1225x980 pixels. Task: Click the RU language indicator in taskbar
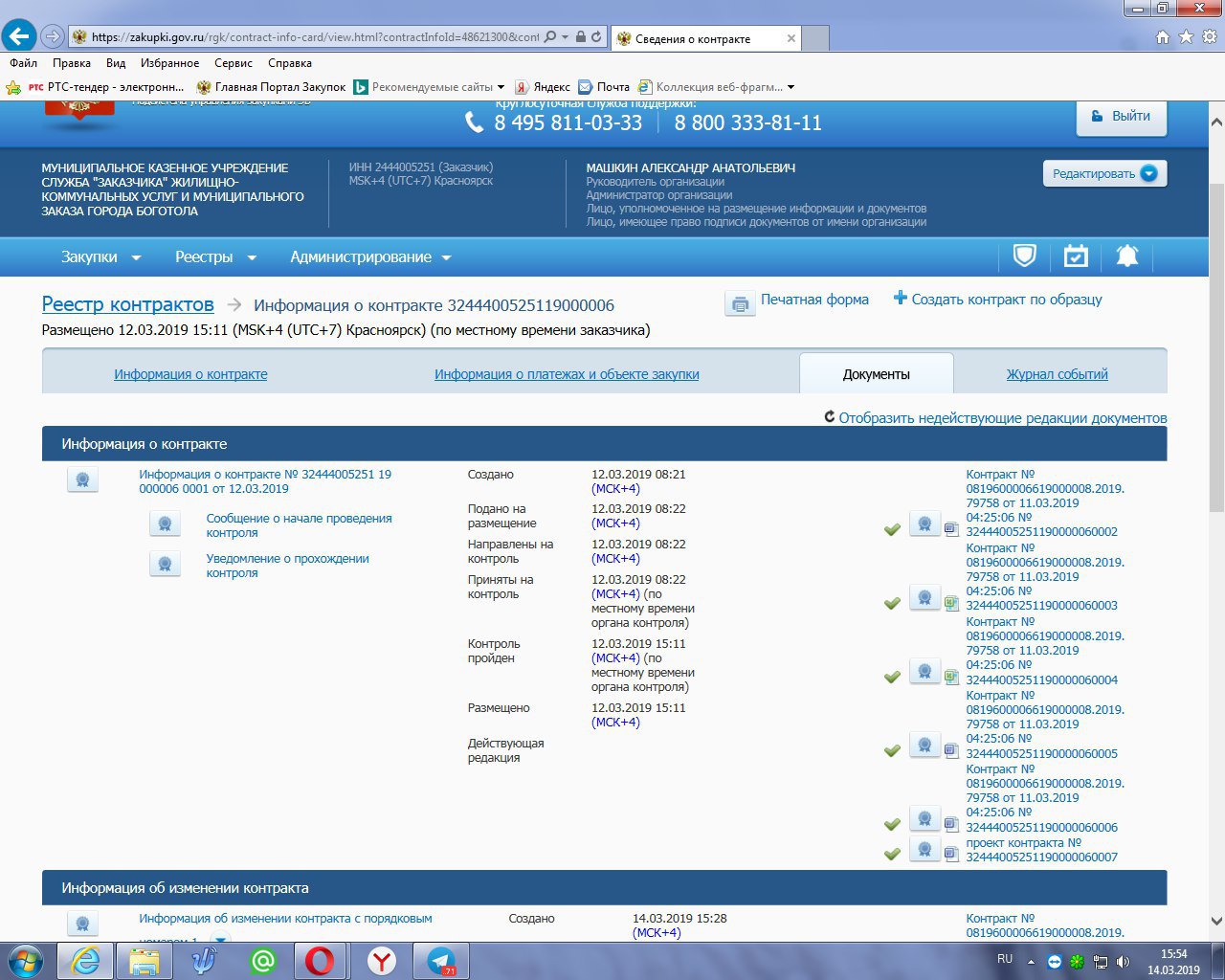pyautogui.click(x=1005, y=959)
